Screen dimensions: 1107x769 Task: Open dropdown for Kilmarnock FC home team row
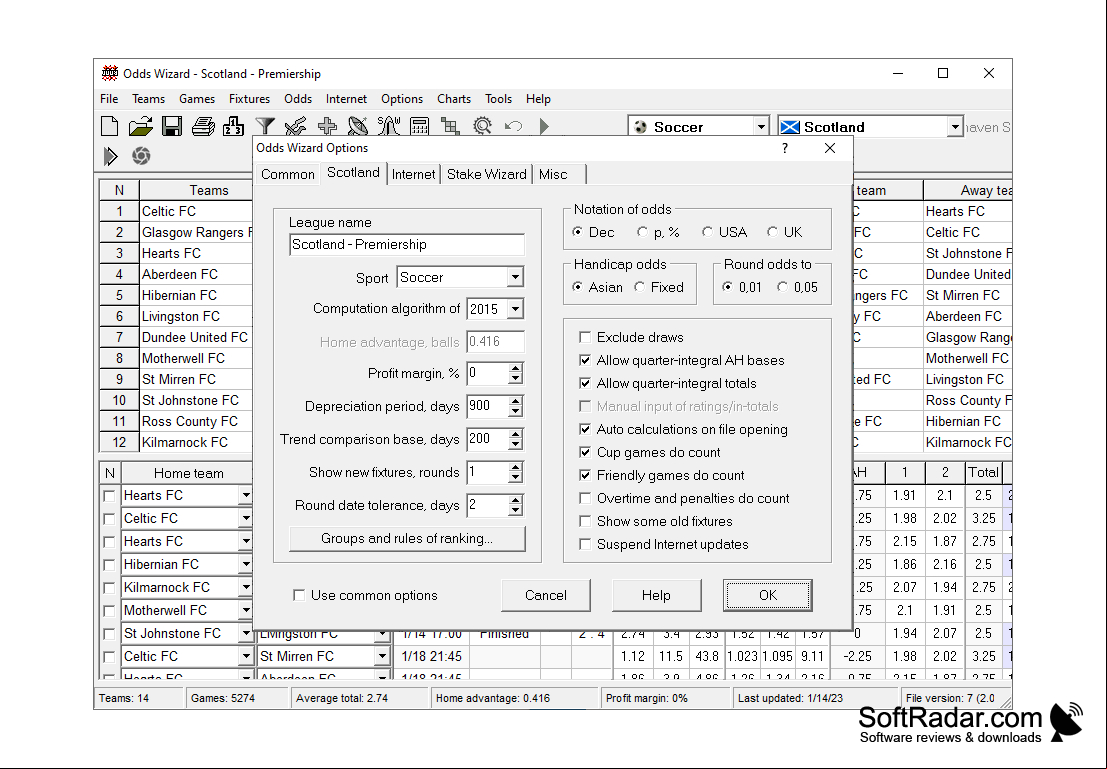point(246,588)
